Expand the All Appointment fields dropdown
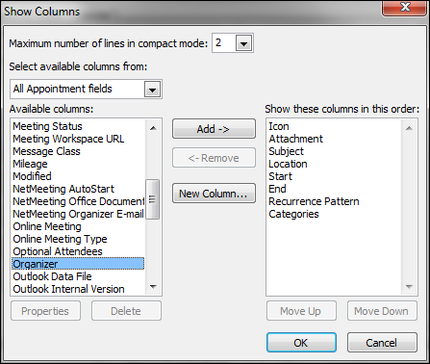 click(x=152, y=89)
